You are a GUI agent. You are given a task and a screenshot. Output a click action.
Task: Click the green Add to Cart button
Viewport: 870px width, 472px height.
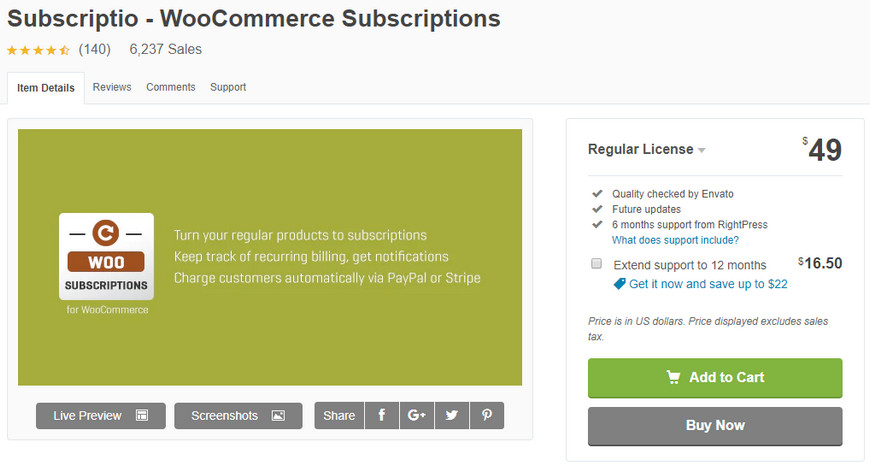715,378
